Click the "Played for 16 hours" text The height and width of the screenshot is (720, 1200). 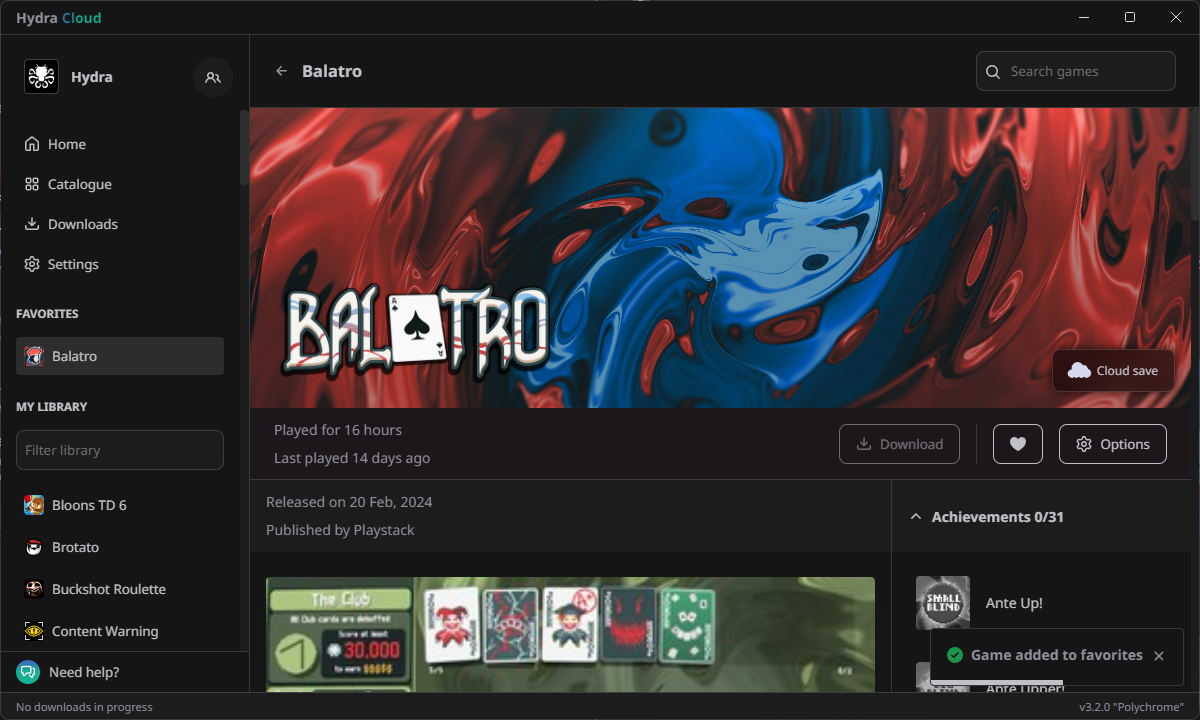click(338, 430)
